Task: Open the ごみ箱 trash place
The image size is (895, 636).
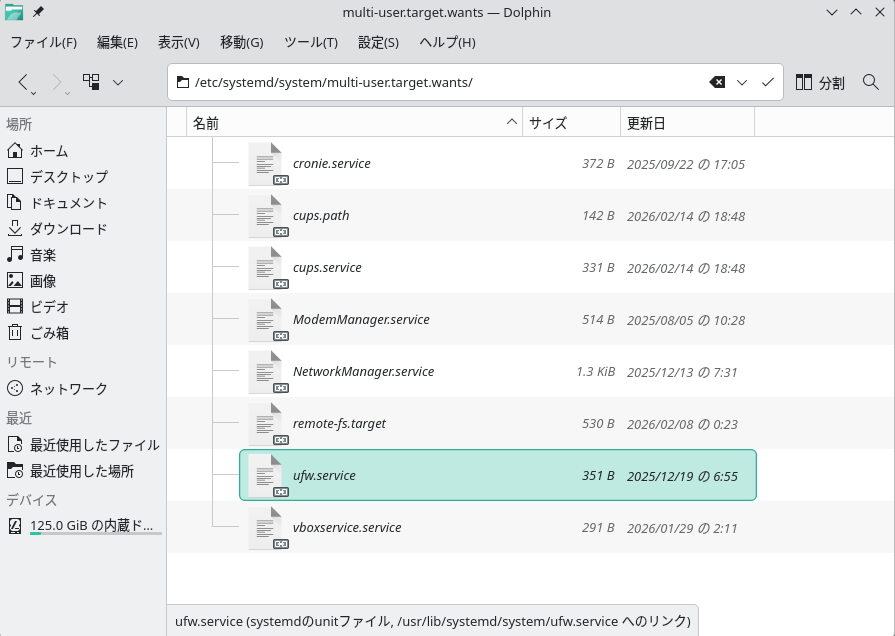Action: point(49,333)
